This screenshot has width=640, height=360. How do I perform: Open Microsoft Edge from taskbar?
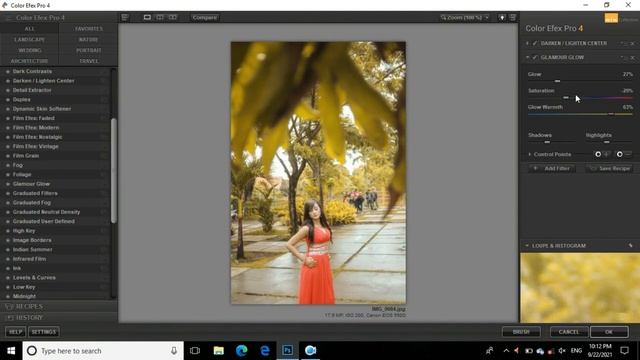(x=242, y=351)
